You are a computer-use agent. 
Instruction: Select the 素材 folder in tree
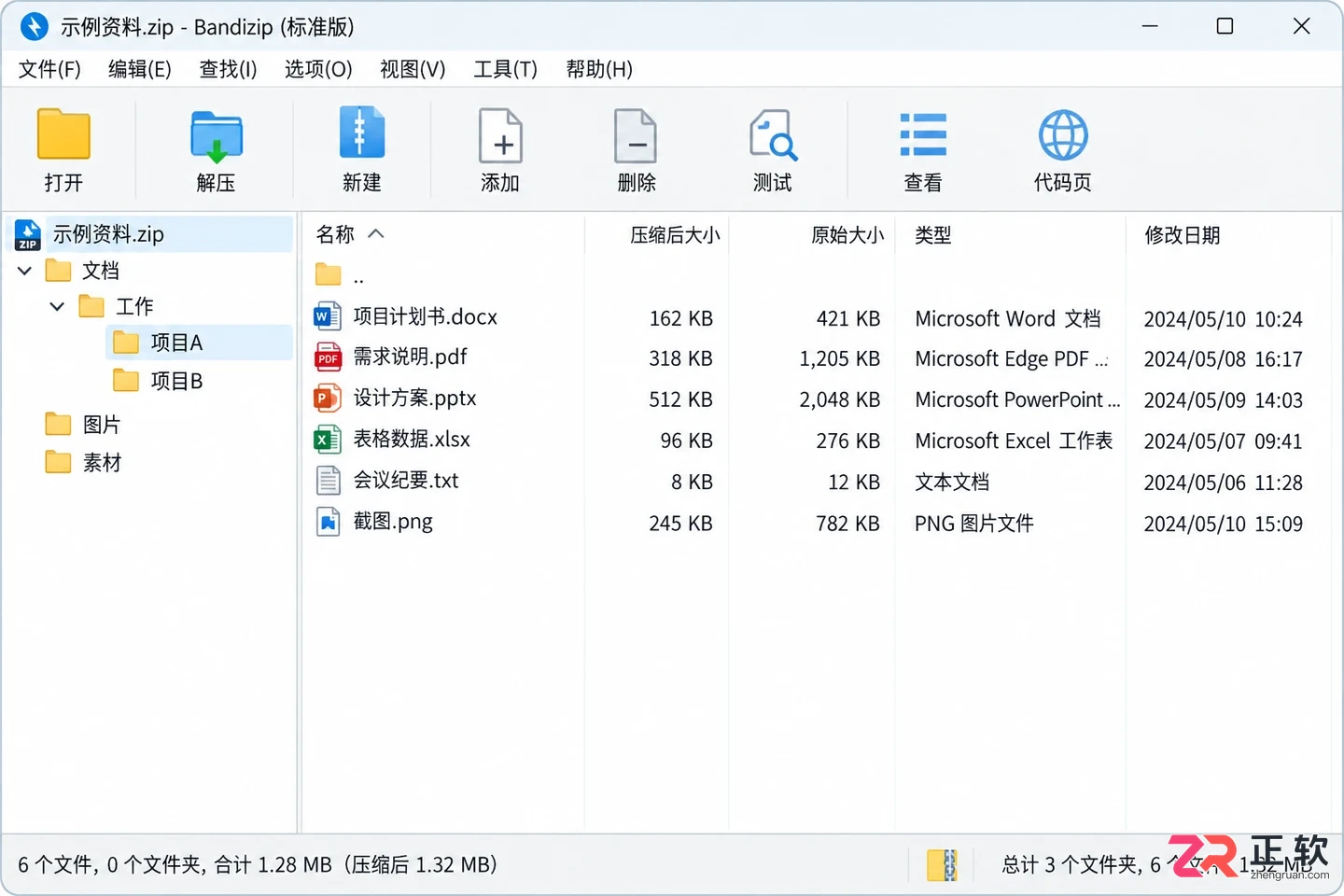click(102, 463)
